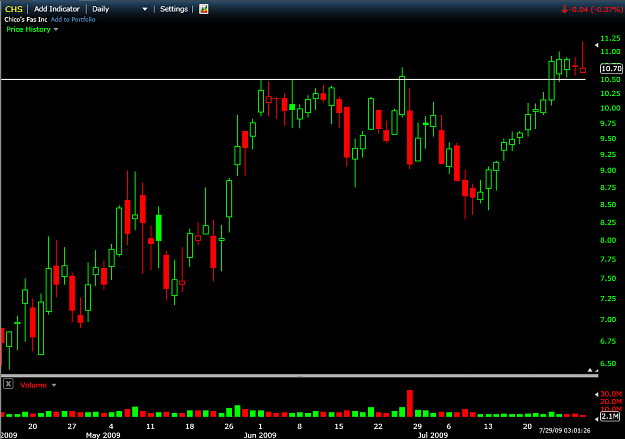Click the 22 date axis label
The width and height of the screenshot is (625, 439).
[x=378, y=426]
